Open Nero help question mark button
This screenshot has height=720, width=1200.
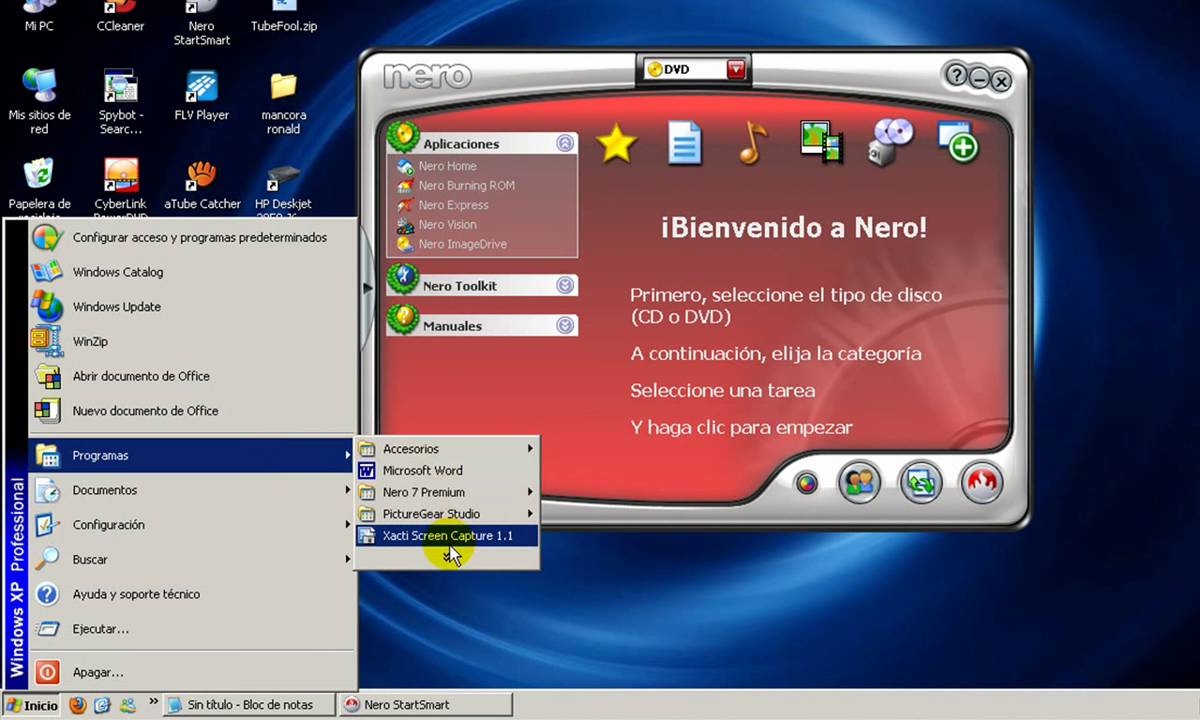coord(955,76)
